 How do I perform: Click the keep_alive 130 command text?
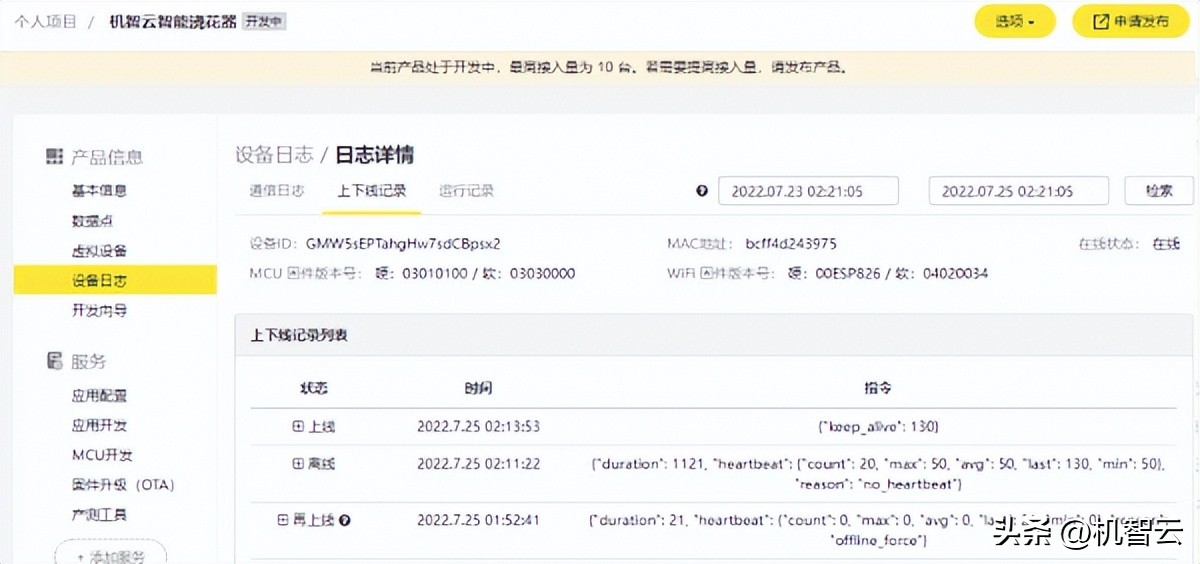pos(877,426)
